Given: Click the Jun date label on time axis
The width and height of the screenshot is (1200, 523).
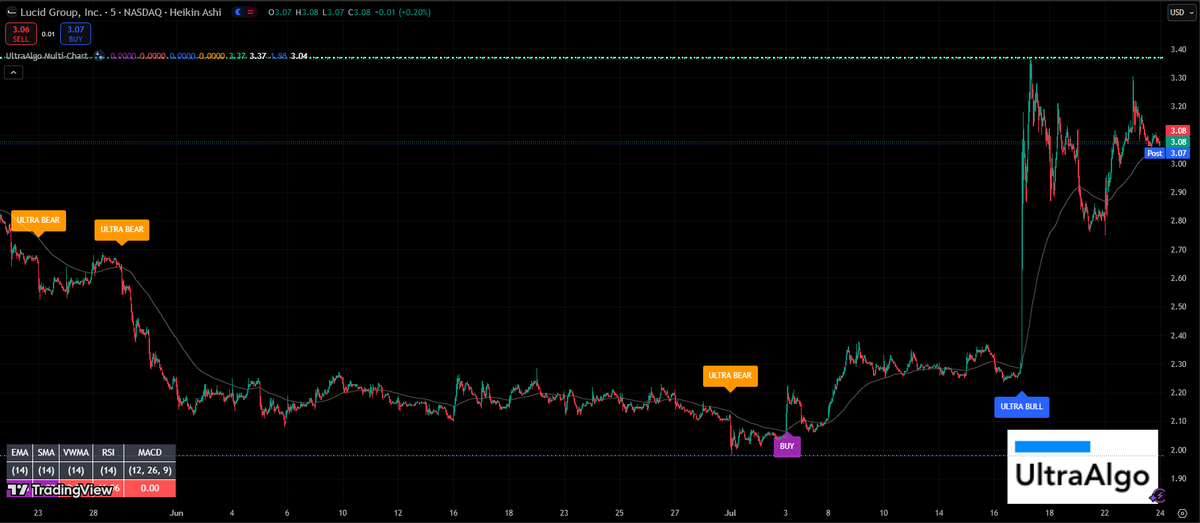Looking at the screenshot, I should point(176,513).
